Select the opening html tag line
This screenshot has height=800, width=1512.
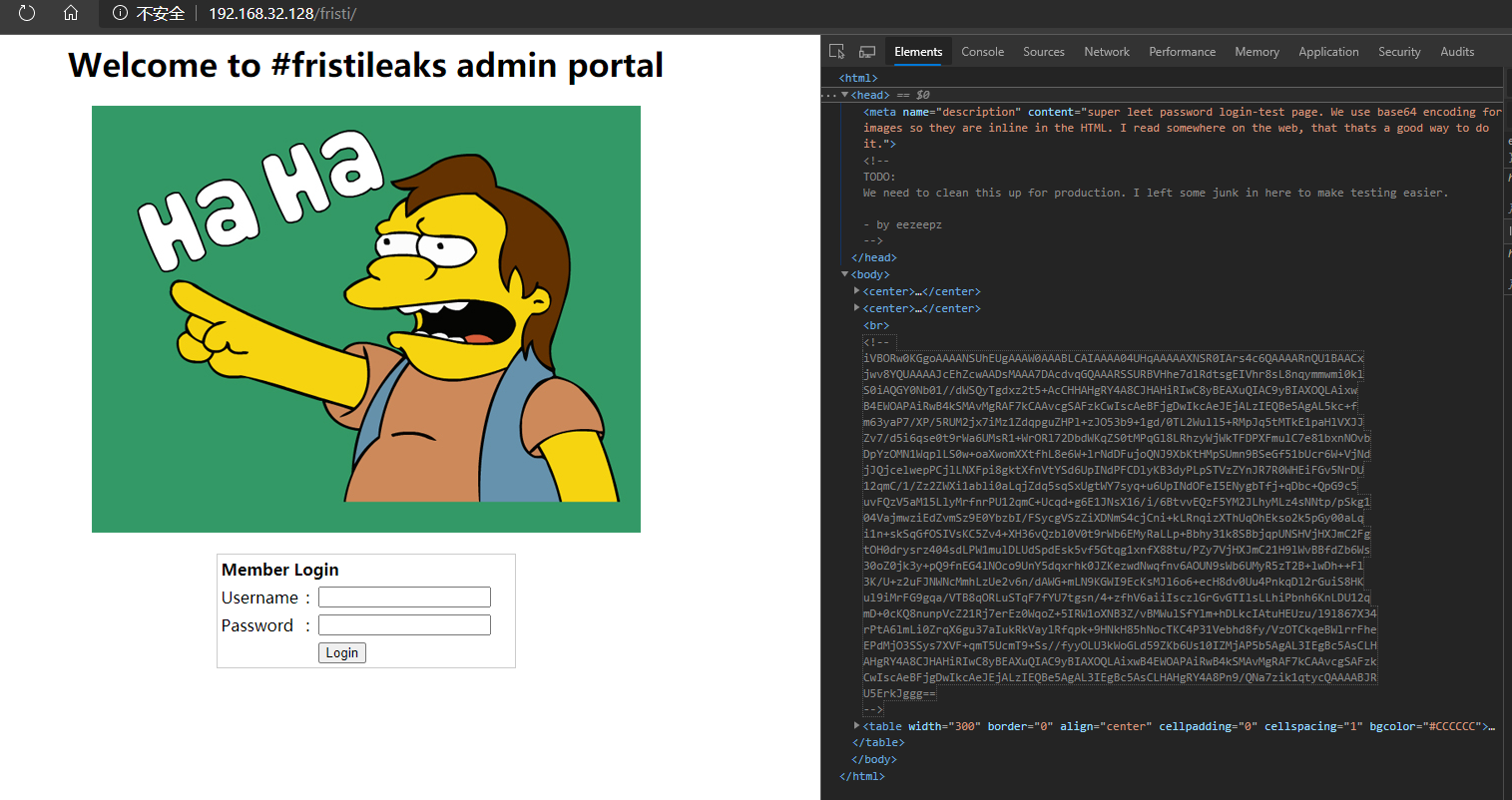[x=858, y=78]
